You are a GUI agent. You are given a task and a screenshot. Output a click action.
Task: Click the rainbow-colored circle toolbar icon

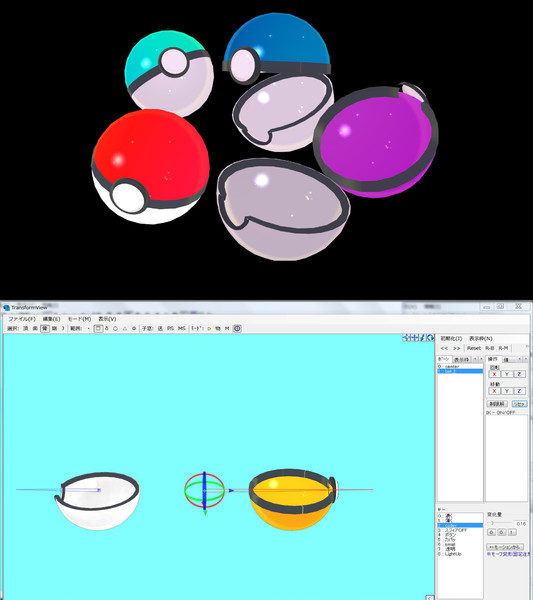237,328
